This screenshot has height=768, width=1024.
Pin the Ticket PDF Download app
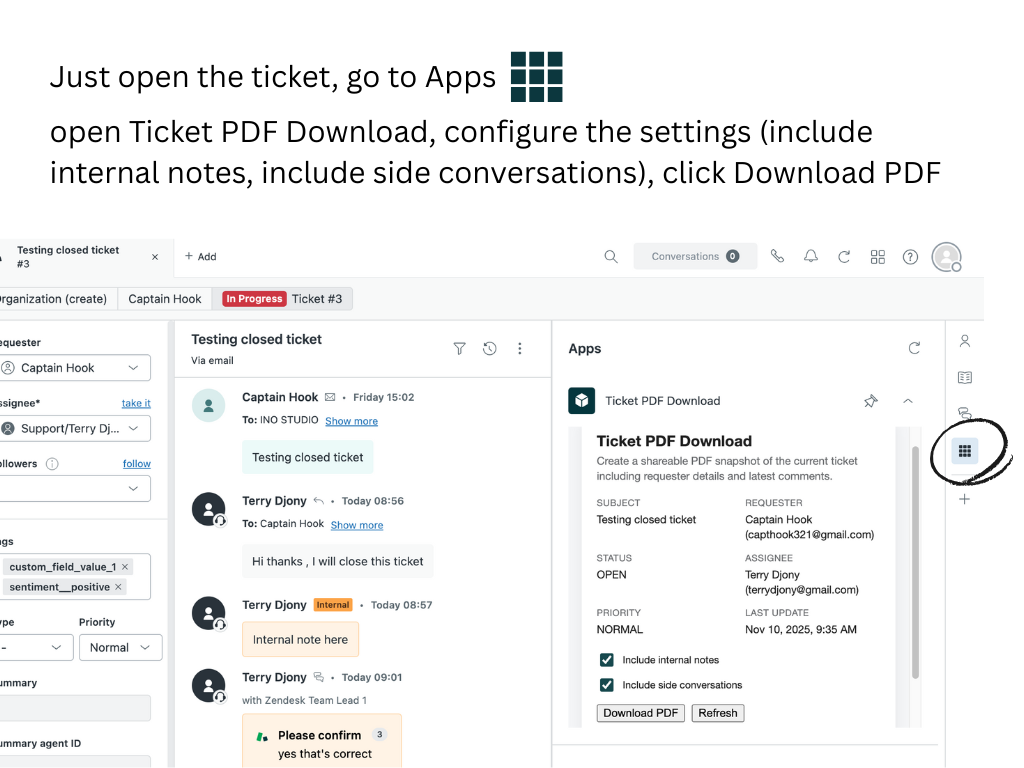tap(870, 400)
